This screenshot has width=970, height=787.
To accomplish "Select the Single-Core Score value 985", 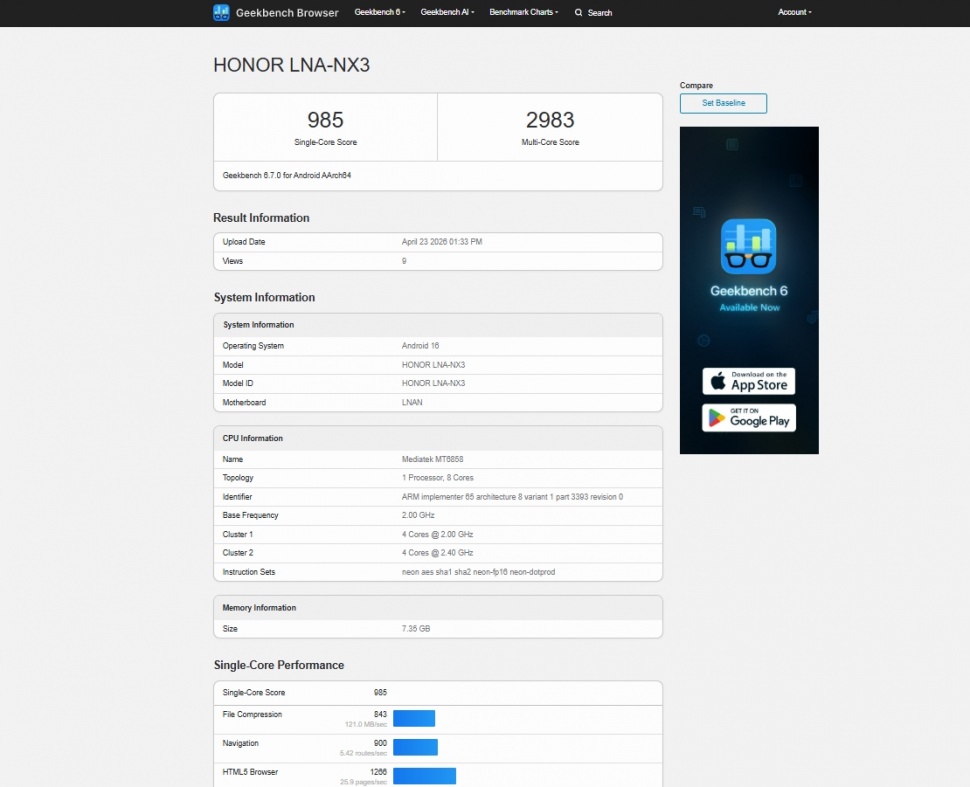I will (324, 119).
